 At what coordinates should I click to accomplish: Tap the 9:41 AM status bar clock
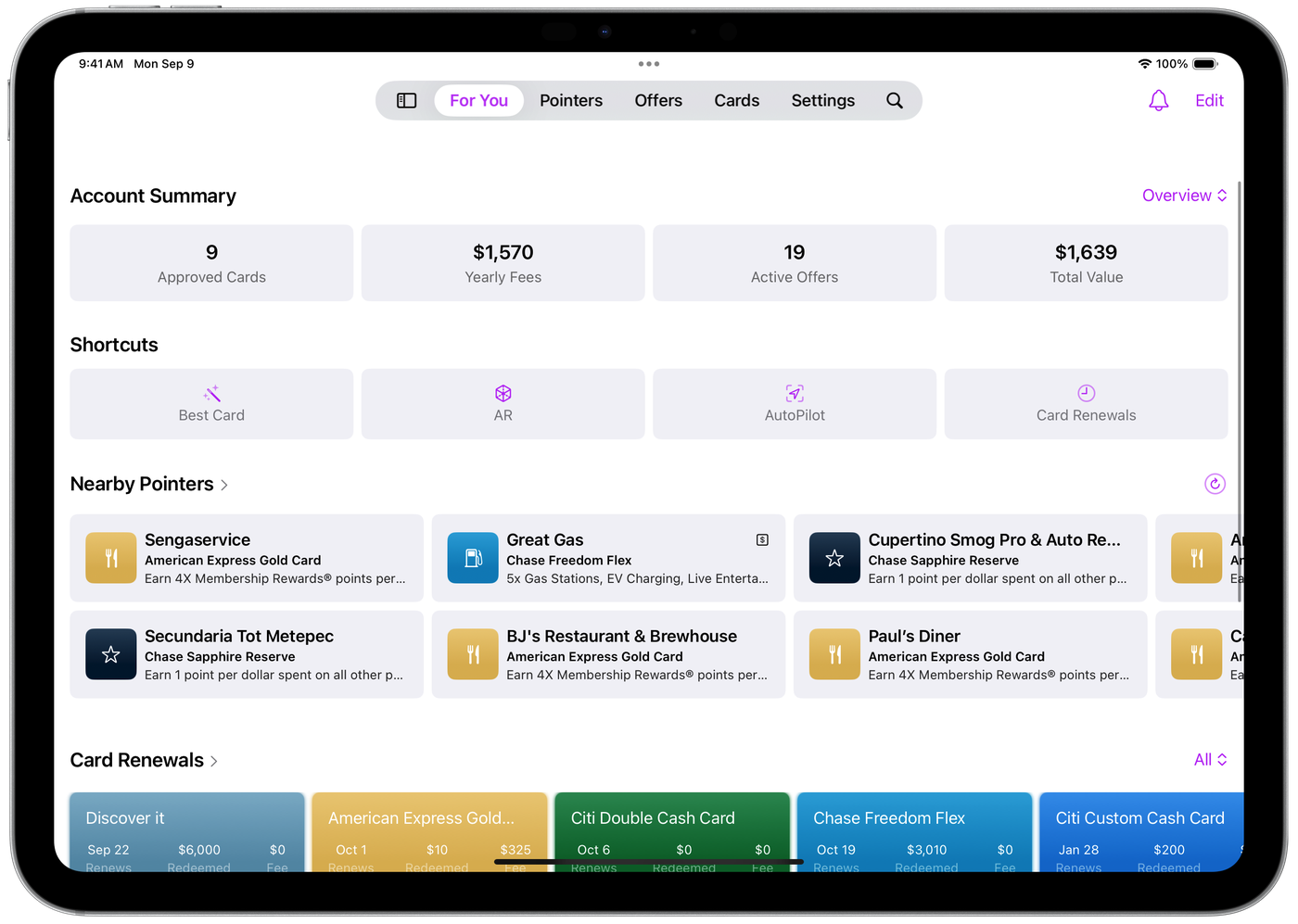(x=101, y=64)
